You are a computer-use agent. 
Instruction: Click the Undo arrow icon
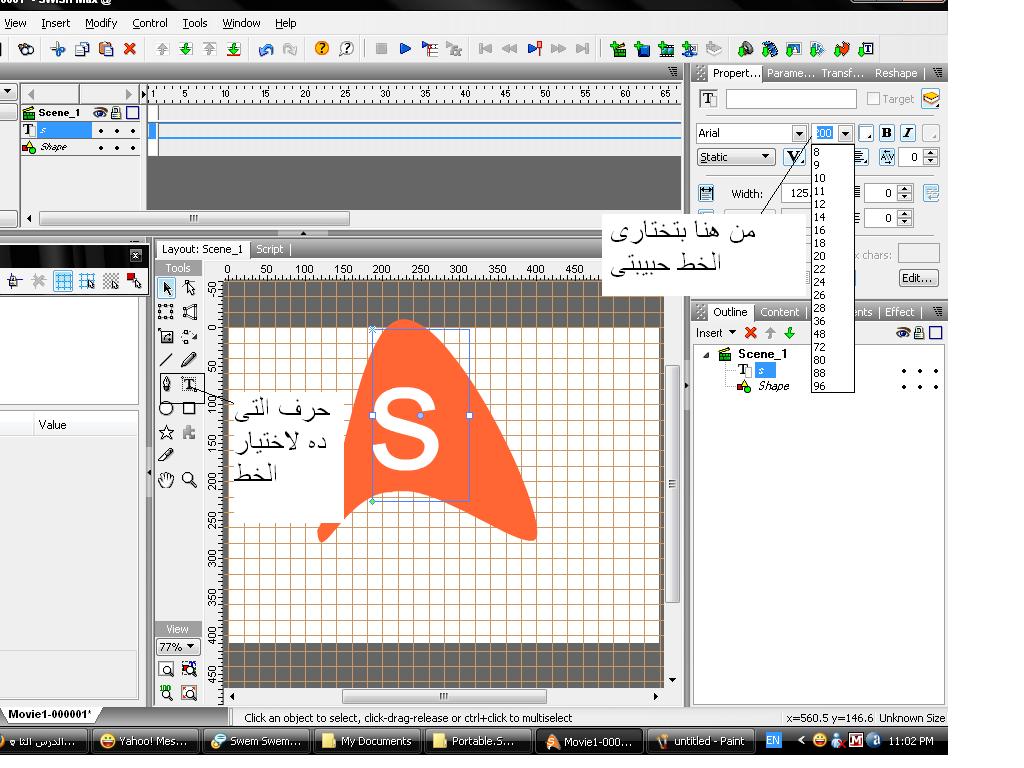click(266, 49)
